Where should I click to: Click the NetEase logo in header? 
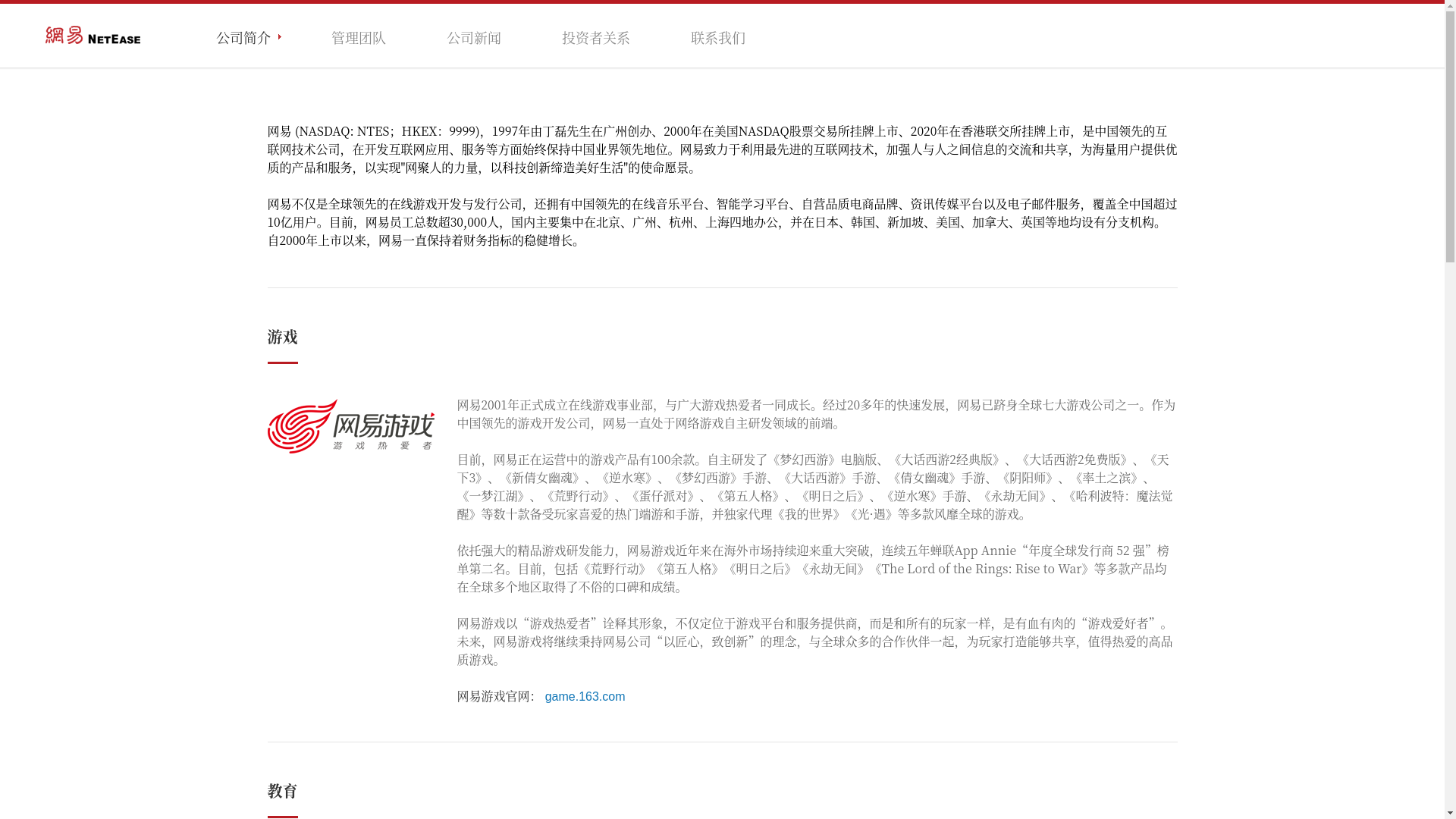click(93, 36)
